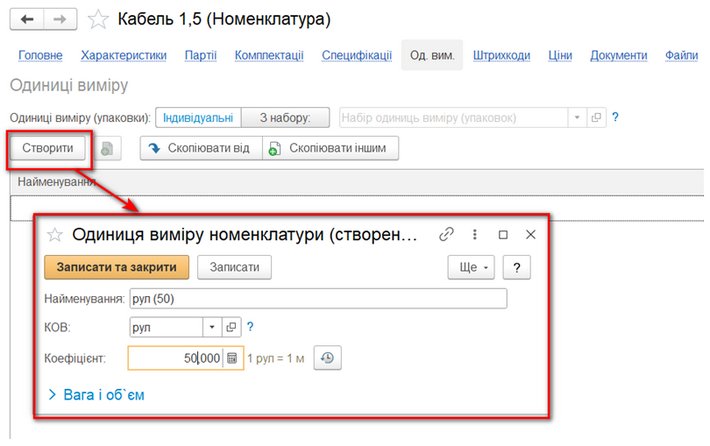The width and height of the screenshot is (710, 446).
Task: Star the Одиниця виміру номенклатури dialog
Action: 55,235
